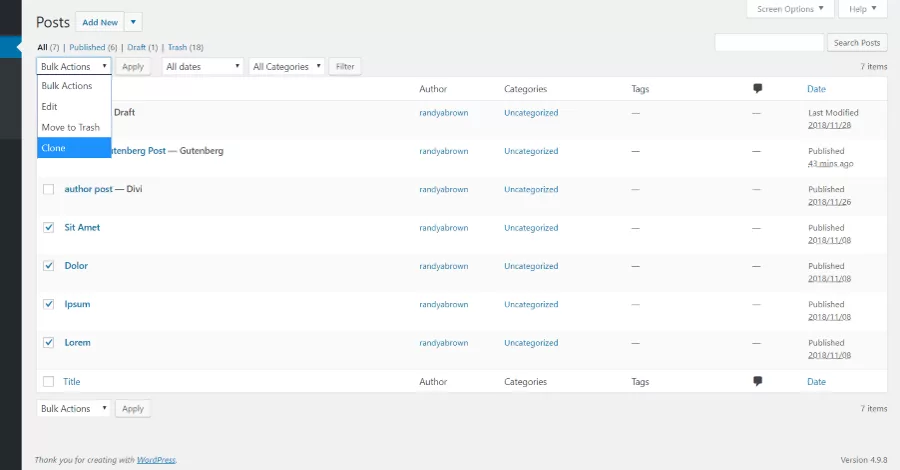Expand the Help panel
Viewport: 900px width, 470px height.
(x=863, y=9)
